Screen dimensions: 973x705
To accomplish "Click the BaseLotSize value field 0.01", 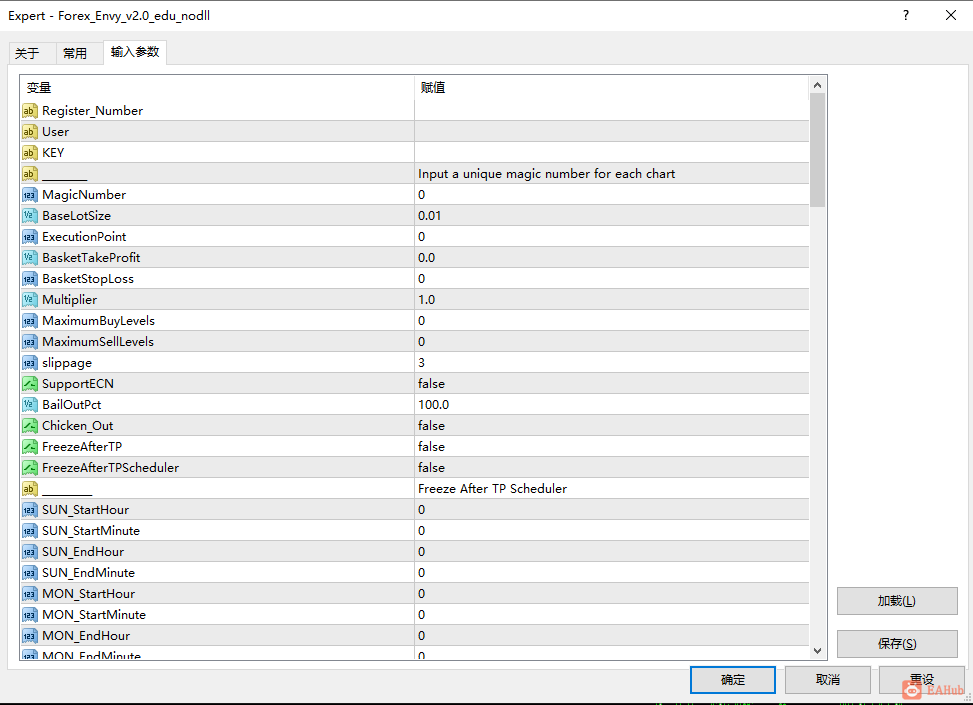I will click(612, 216).
